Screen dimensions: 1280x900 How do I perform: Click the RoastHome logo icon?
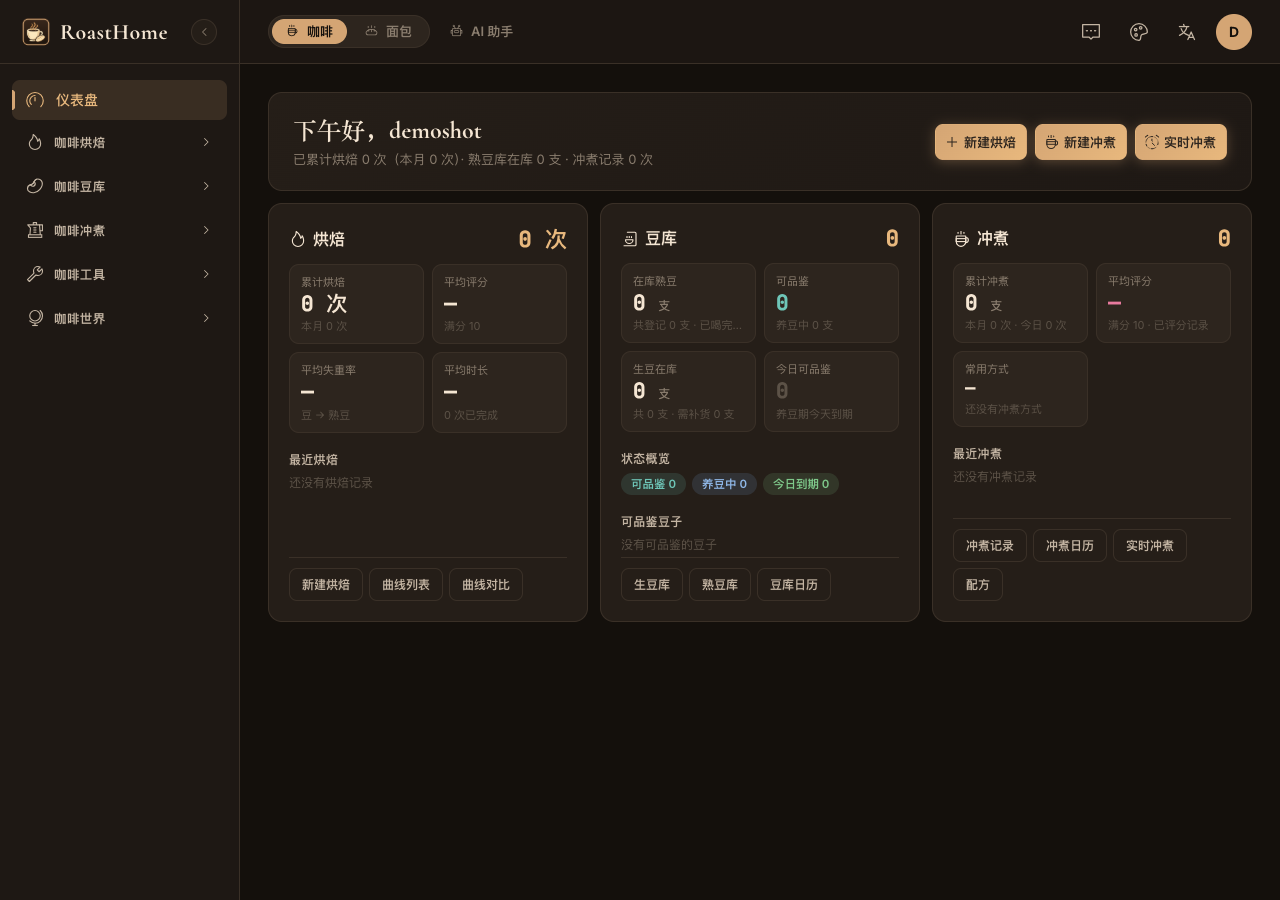36,32
